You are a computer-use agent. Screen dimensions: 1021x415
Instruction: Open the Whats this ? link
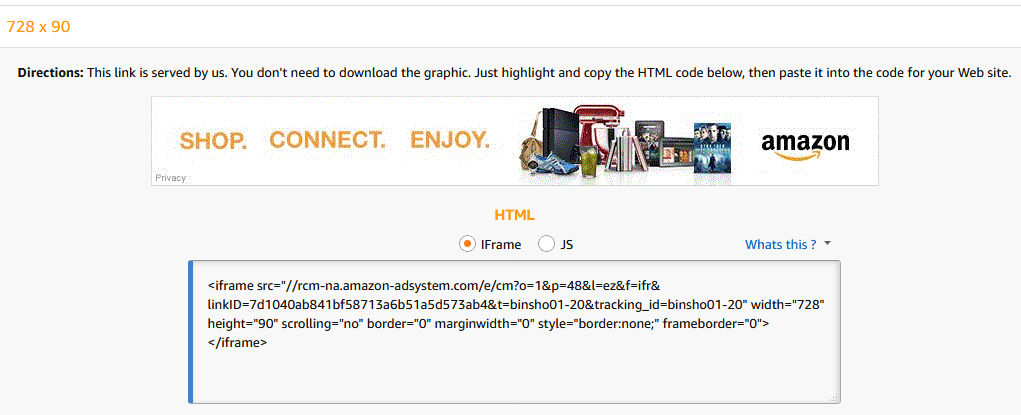click(781, 244)
